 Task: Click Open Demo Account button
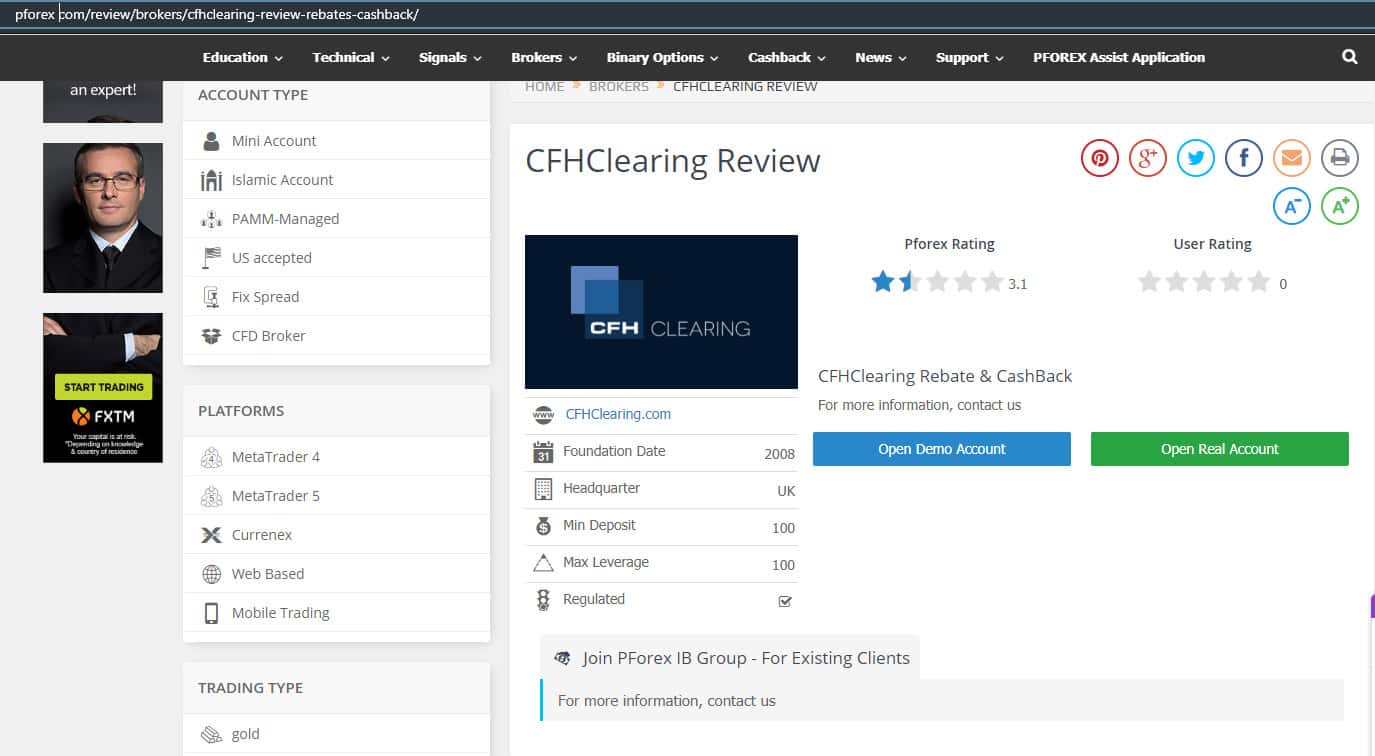coord(941,449)
